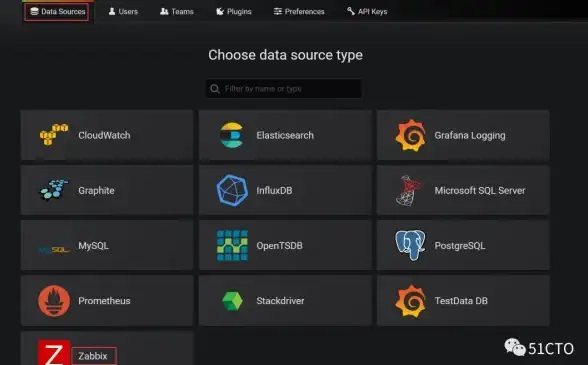
Task: Choose Stackdriver data source label
Action: click(x=280, y=301)
